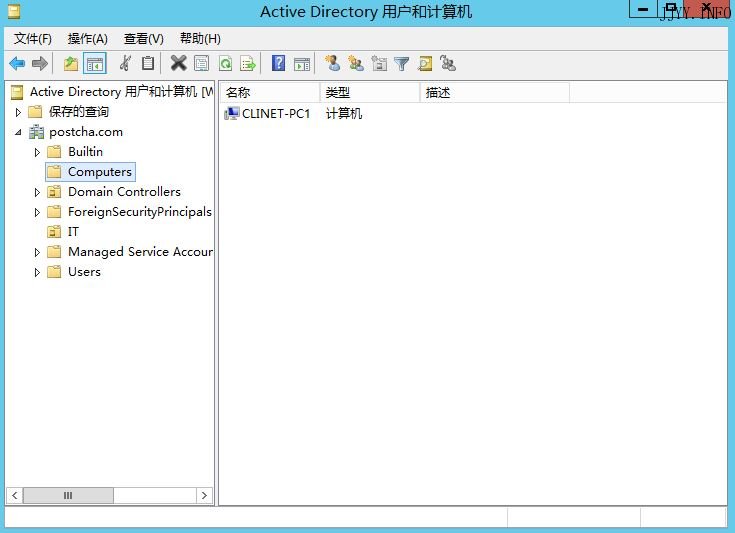
Task: Click the tree scrollbar right arrow
Action: 204,495
